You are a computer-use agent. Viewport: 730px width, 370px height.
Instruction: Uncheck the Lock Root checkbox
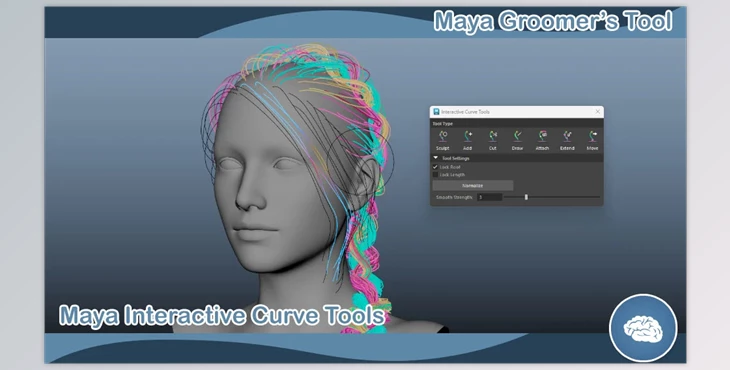(x=435, y=167)
